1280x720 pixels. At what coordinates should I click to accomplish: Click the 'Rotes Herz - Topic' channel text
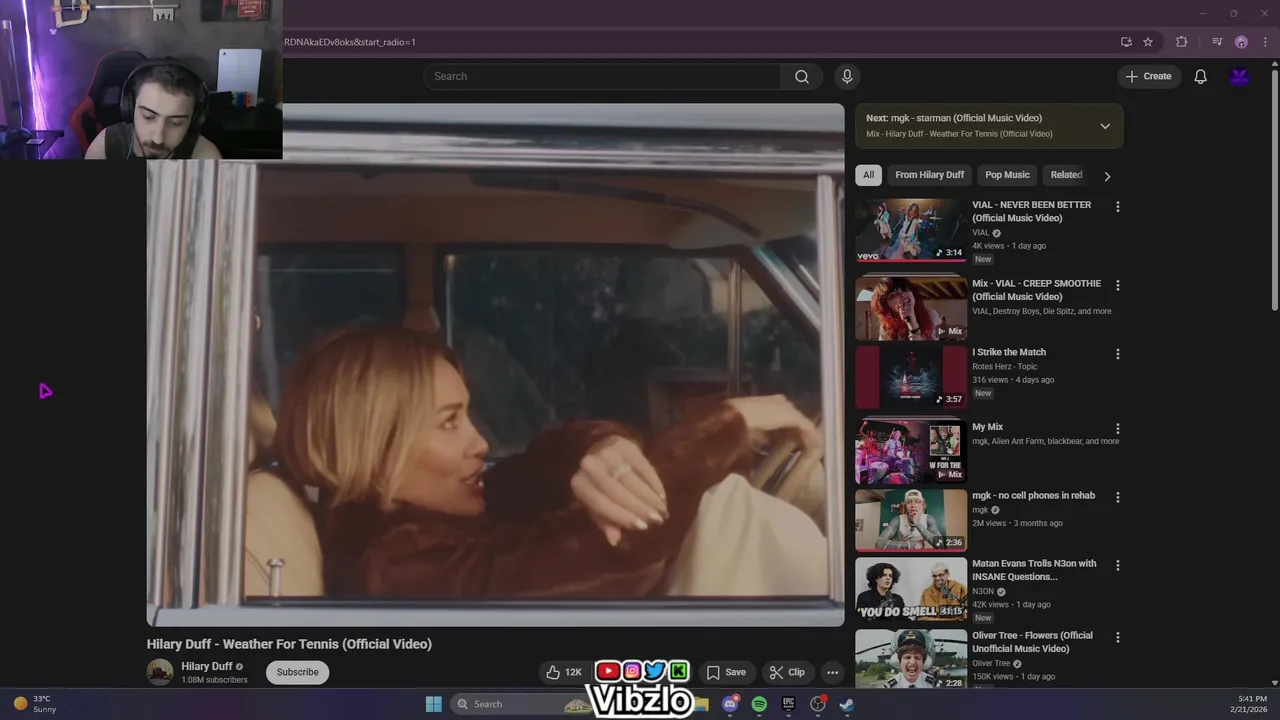1005,367
